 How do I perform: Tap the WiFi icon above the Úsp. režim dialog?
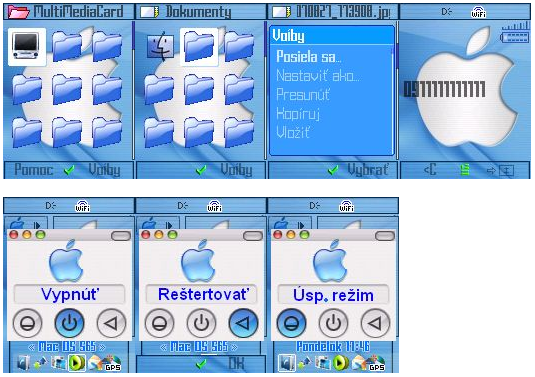pyautogui.click(x=347, y=206)
